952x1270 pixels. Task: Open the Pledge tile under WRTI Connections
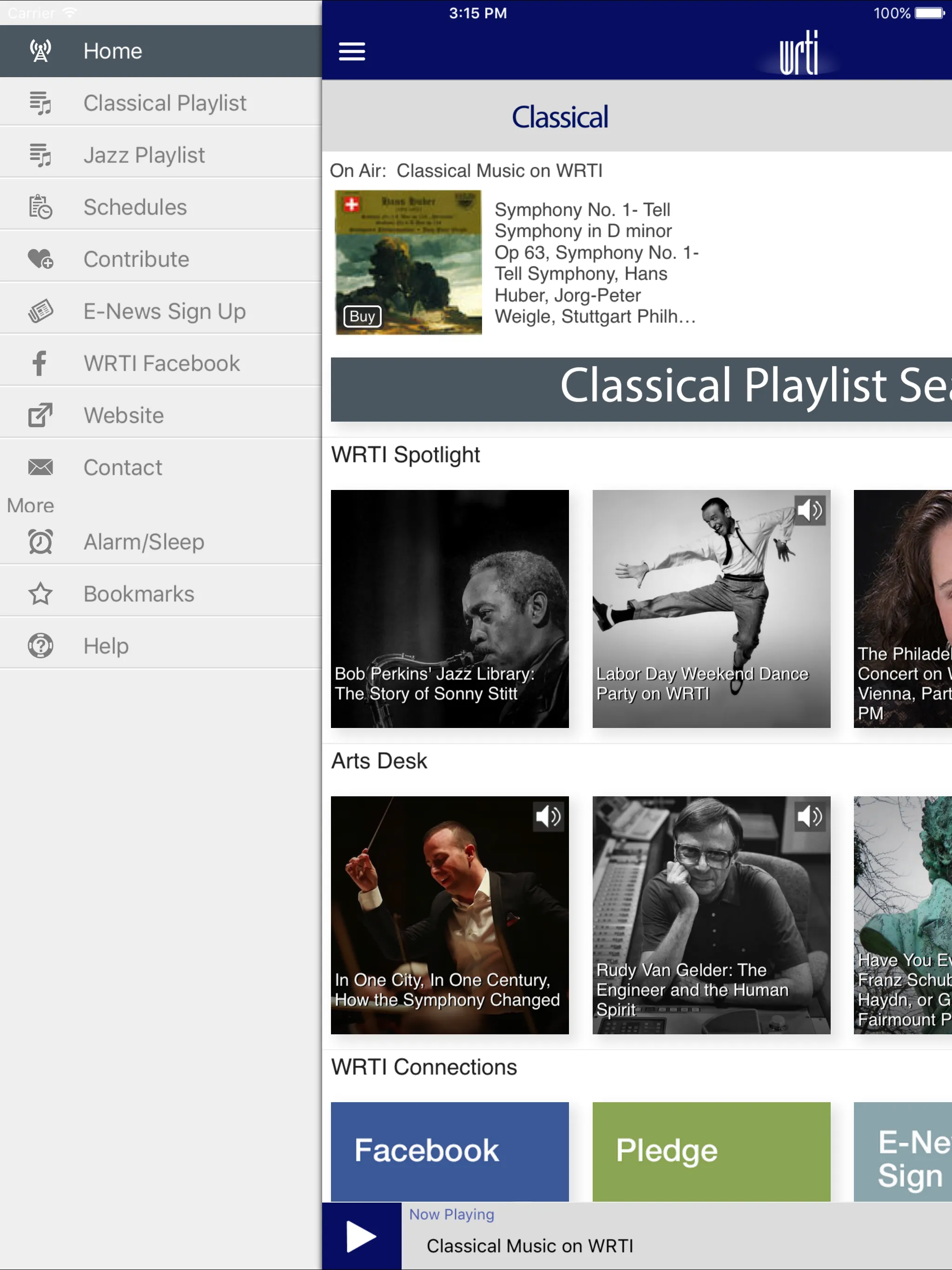pyautogui.click(x=710, y=1152)
